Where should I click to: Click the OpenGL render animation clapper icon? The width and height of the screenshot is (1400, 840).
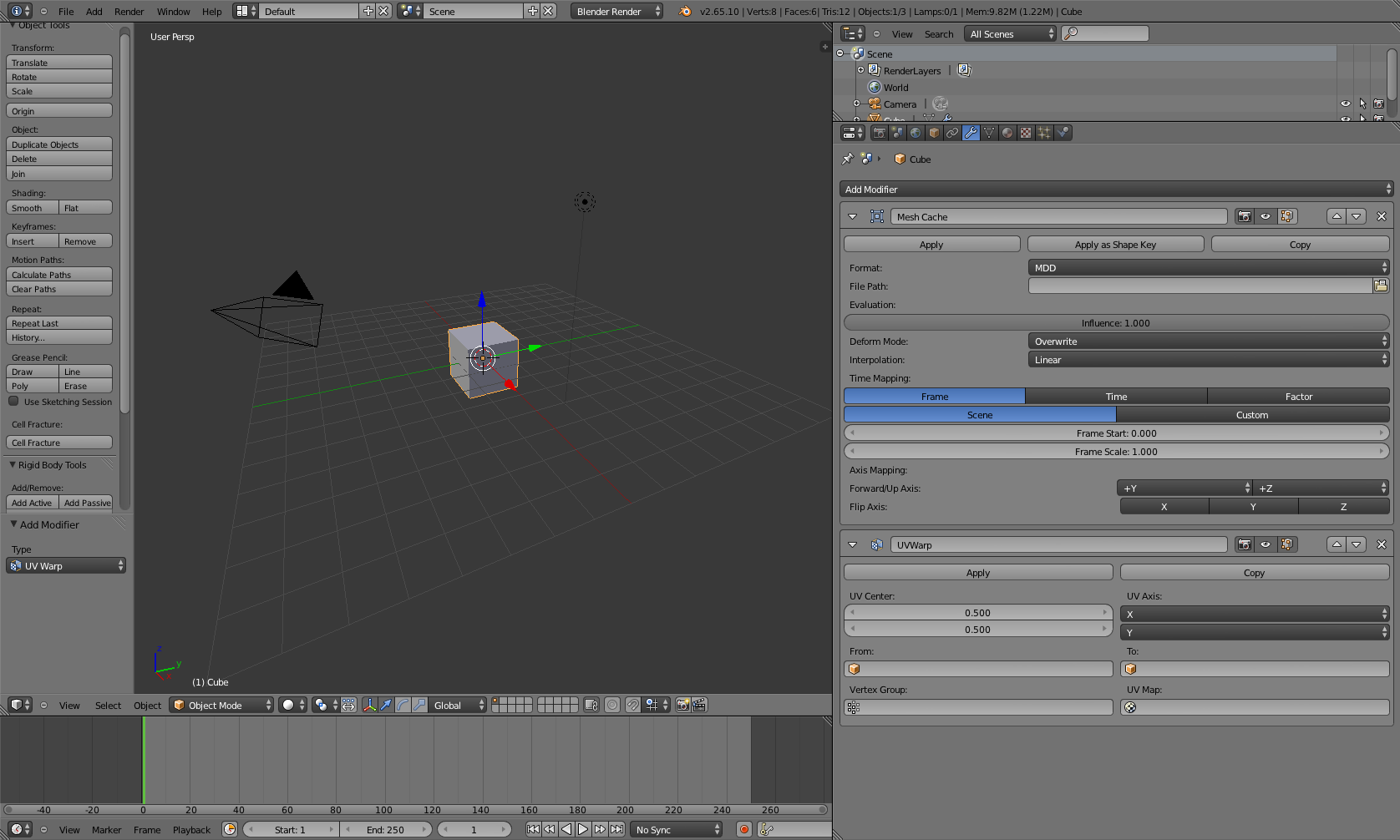[x=699, y=705]
